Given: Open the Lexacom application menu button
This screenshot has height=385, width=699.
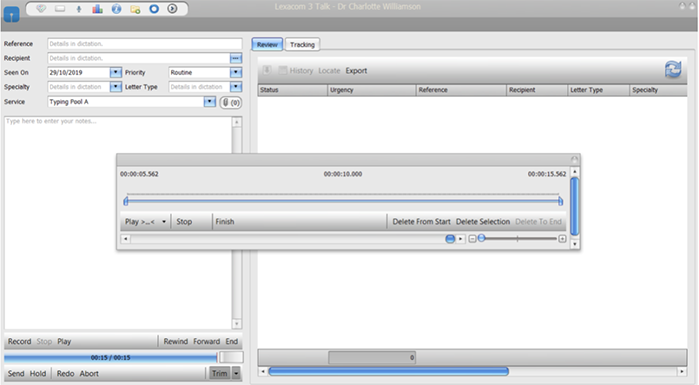Looking at the screenshot, I should point(12,15).
